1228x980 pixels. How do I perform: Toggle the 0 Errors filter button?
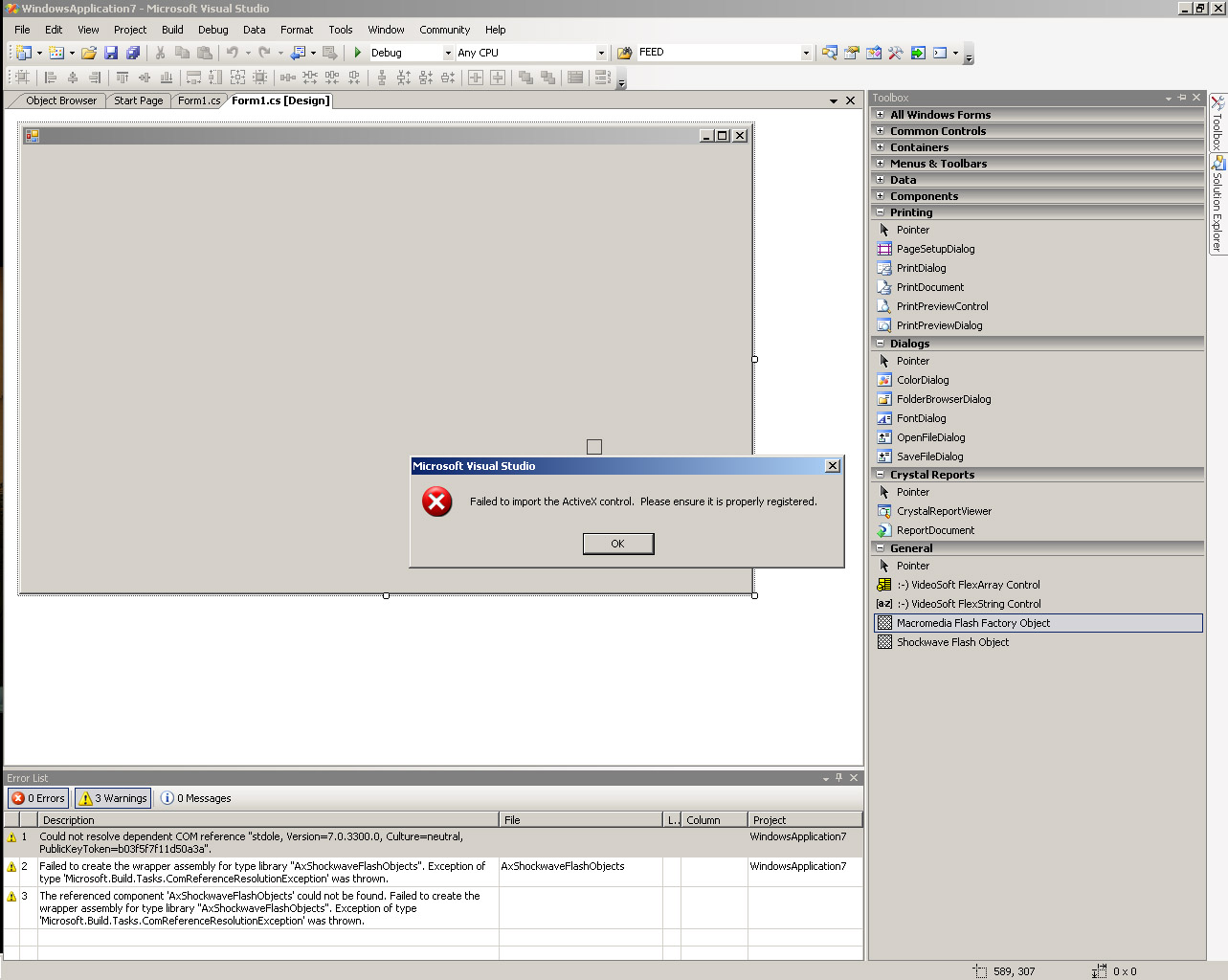click(38, 798)
